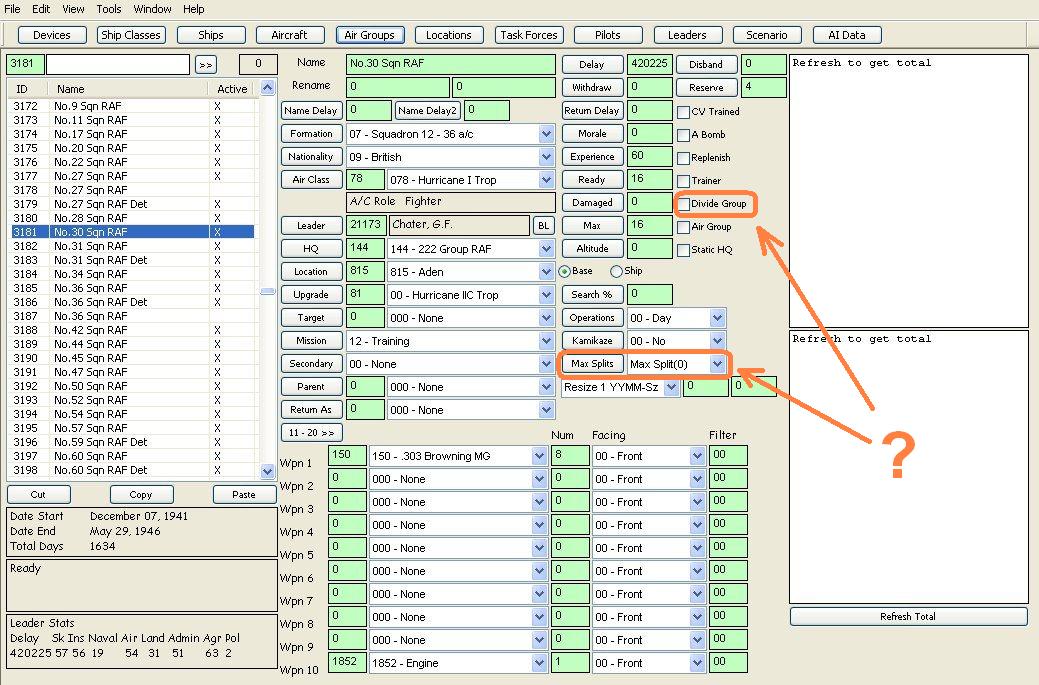
Task: Click the Copy button
Action: coord(141,494)
